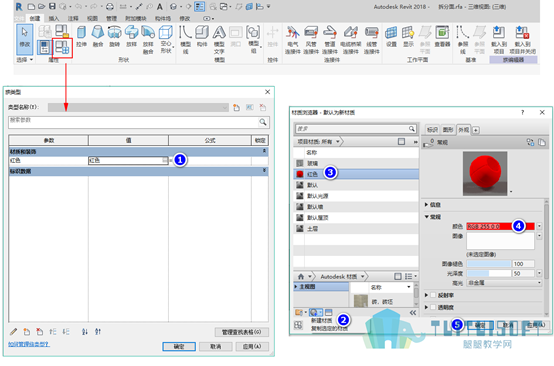This screenshot has width=554, height=366.
Task: Click the search magnifier in Family Types
Action: 263,122
